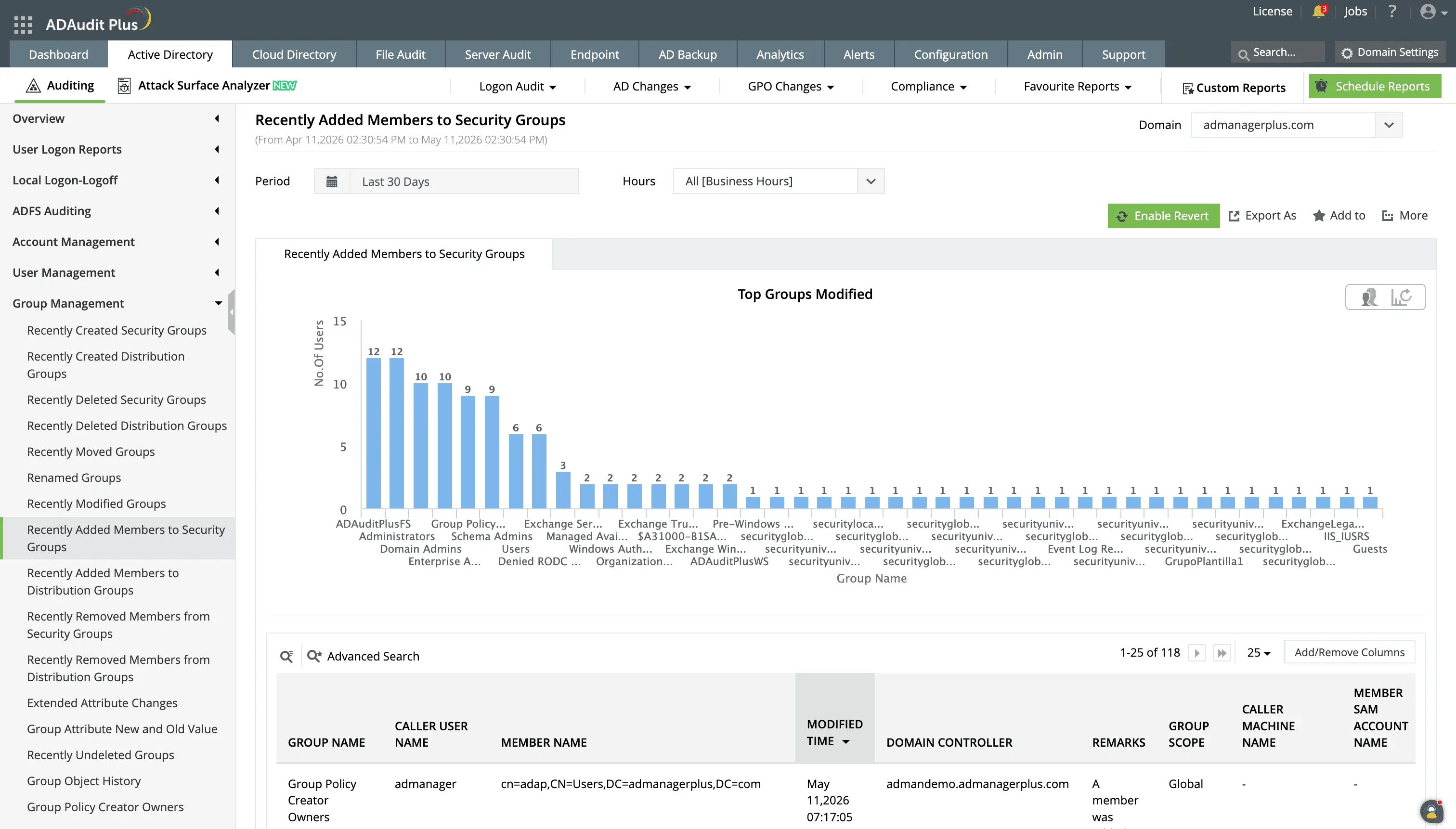1456x829 pixels.
Task: Go to Analytics tab
Action: click(x=780, y=54)
